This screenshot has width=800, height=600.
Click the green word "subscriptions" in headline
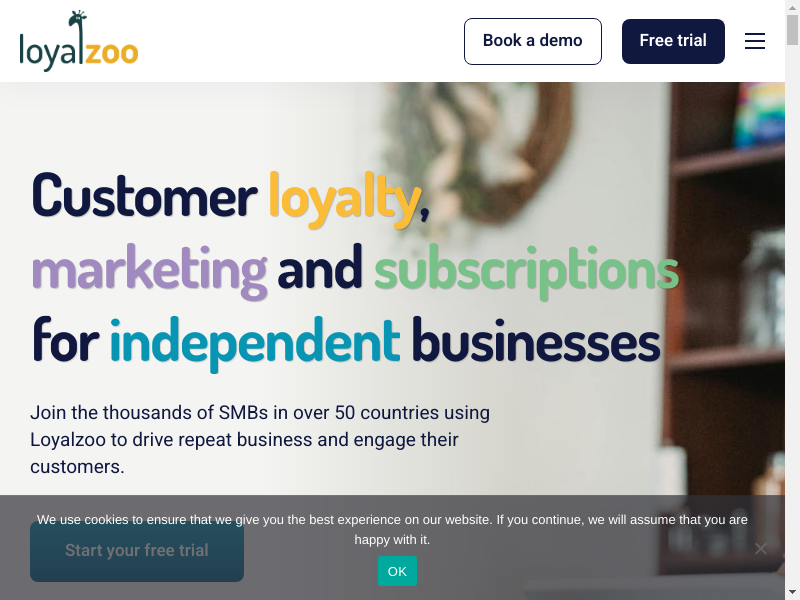[526, 268]
